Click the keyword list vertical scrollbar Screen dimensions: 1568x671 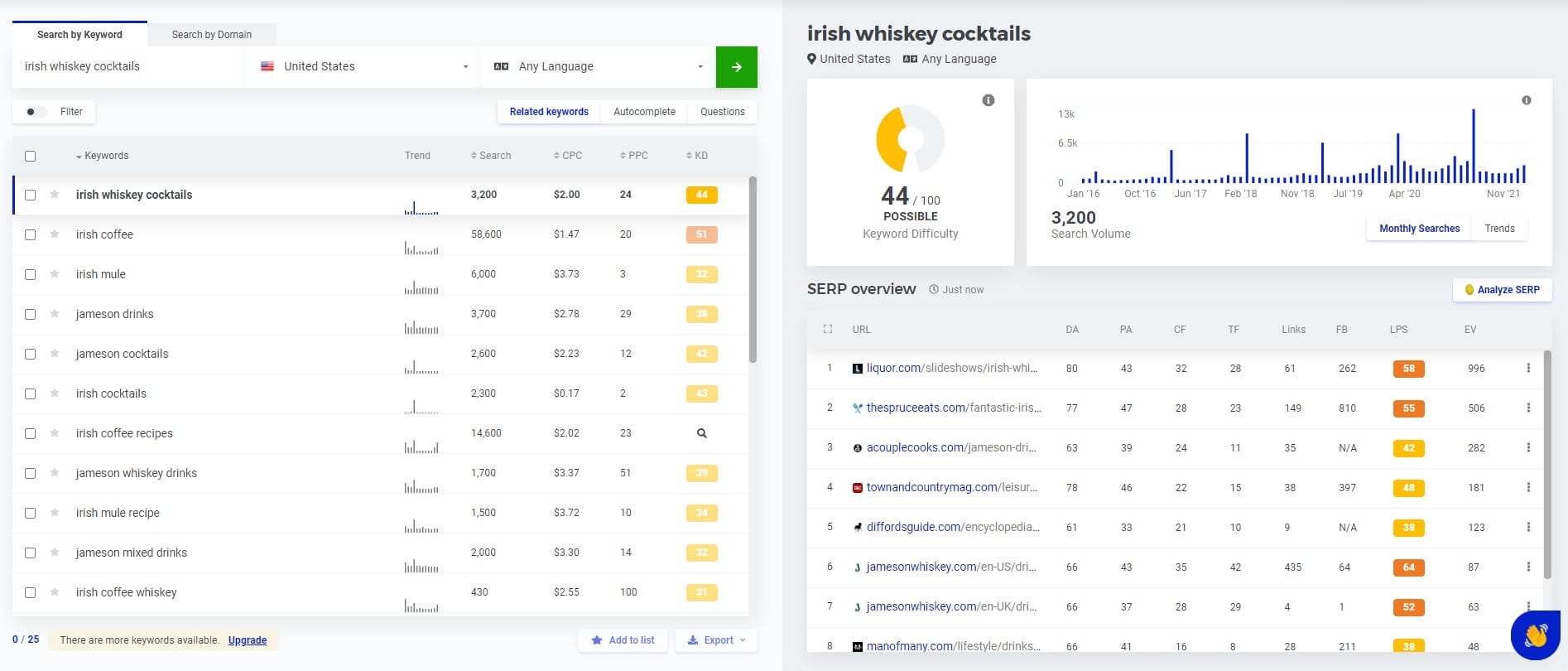753,269
